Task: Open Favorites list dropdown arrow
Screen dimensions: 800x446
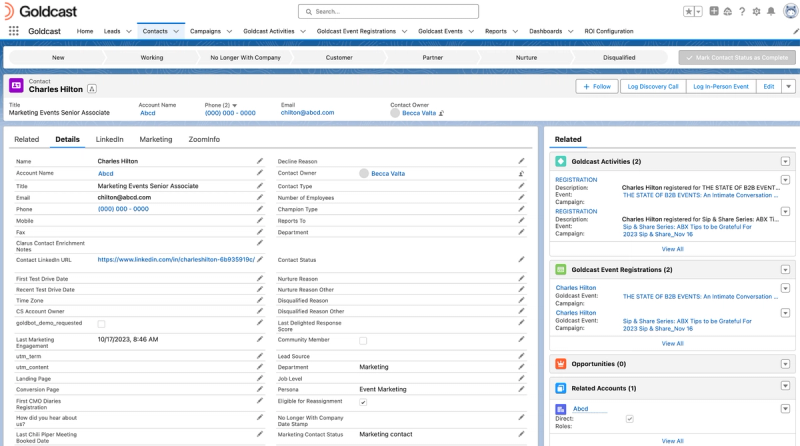Action: [698, 11]
